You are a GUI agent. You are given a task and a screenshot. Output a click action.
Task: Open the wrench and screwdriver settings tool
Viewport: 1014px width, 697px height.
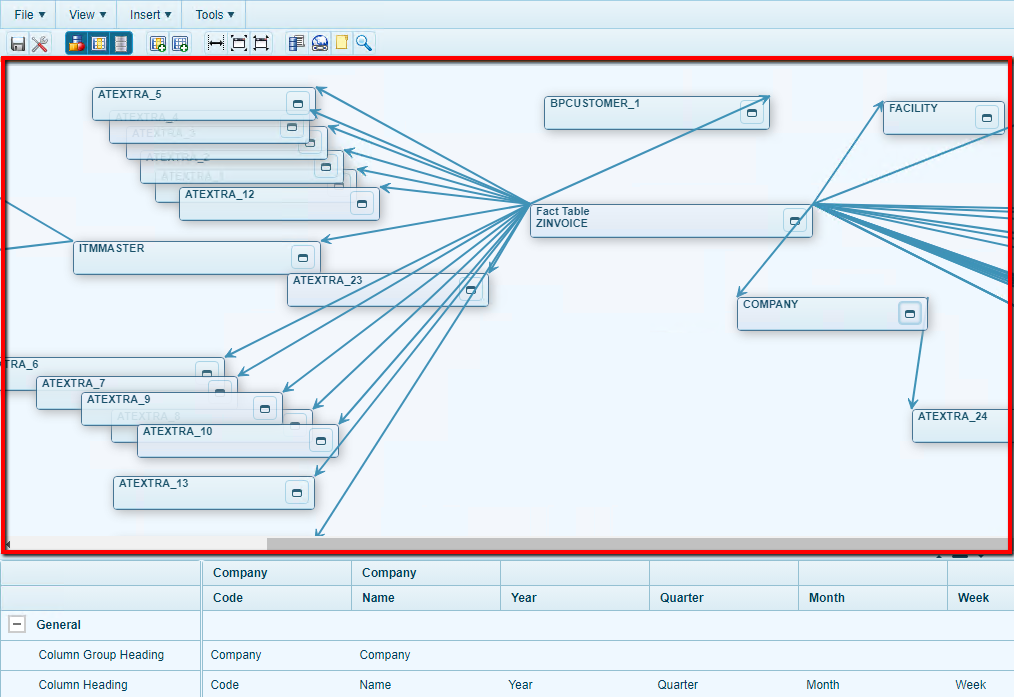(40, 43)
